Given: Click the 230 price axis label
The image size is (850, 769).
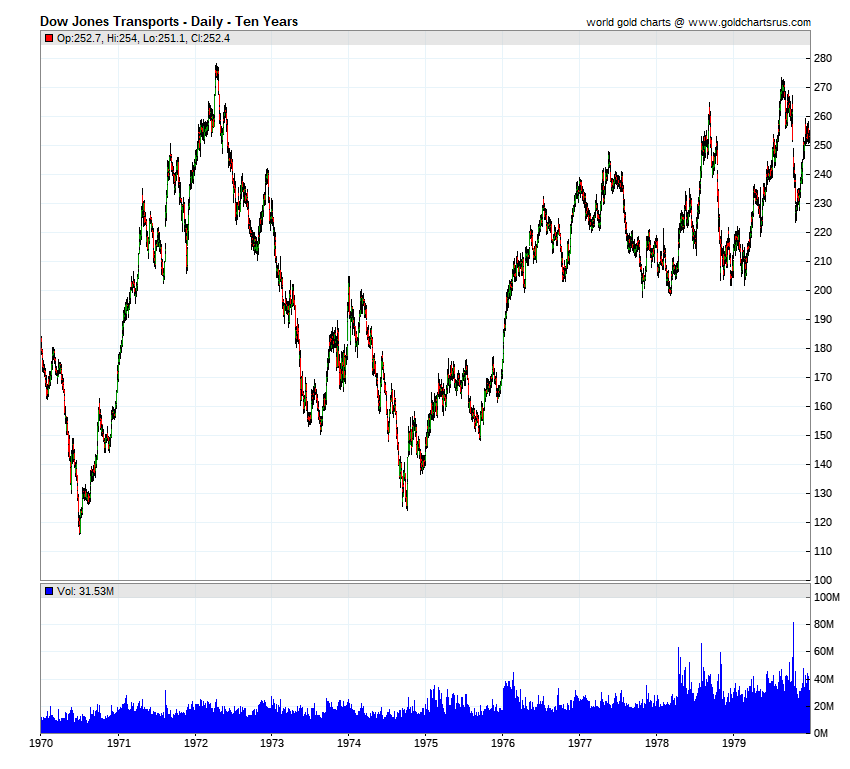Looking at the screenshot, I should point(823,203).
